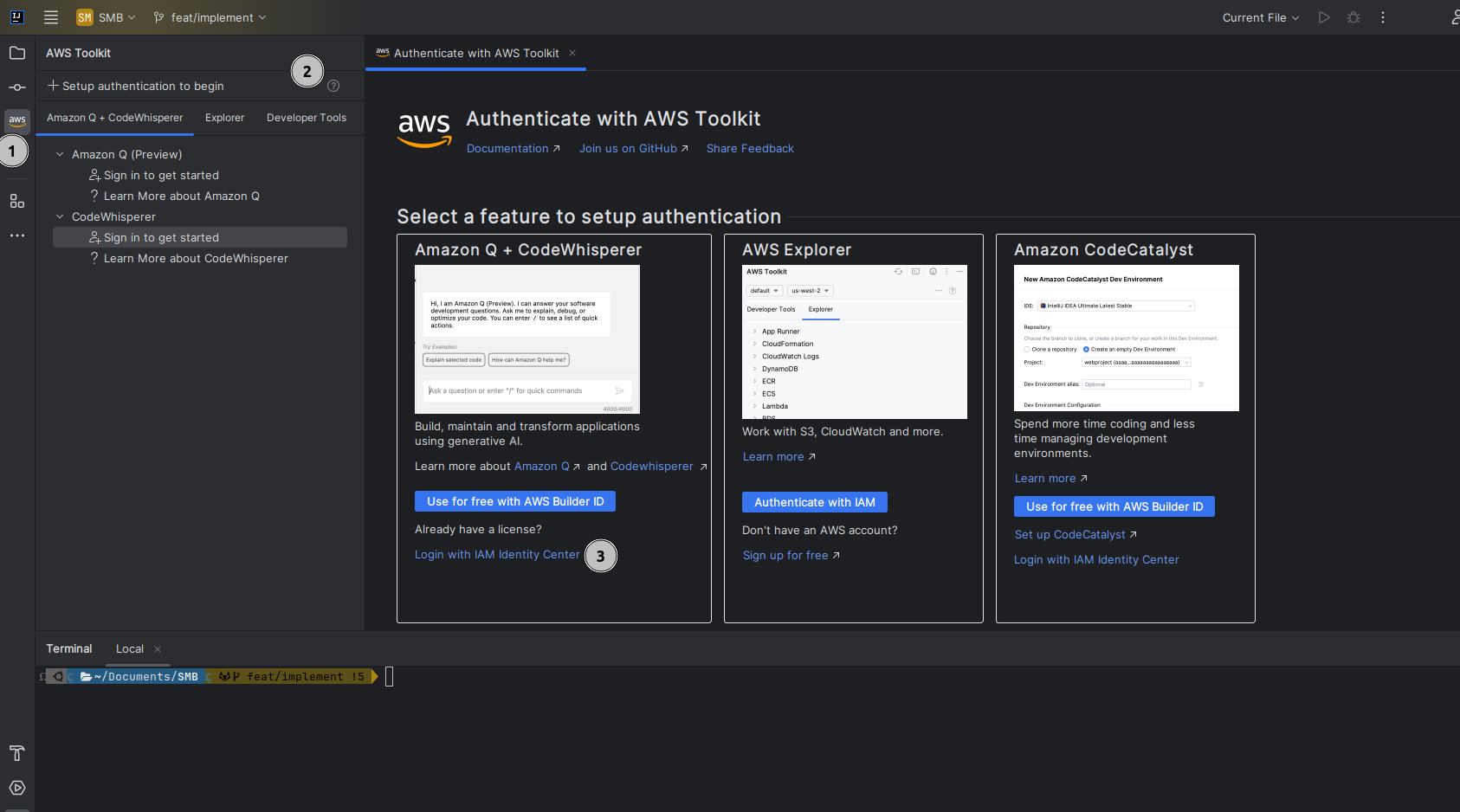The width and height of the screenshot is (1460, 812).
Task: Click Use for free with AWS Builder ID
Action: 514,500
